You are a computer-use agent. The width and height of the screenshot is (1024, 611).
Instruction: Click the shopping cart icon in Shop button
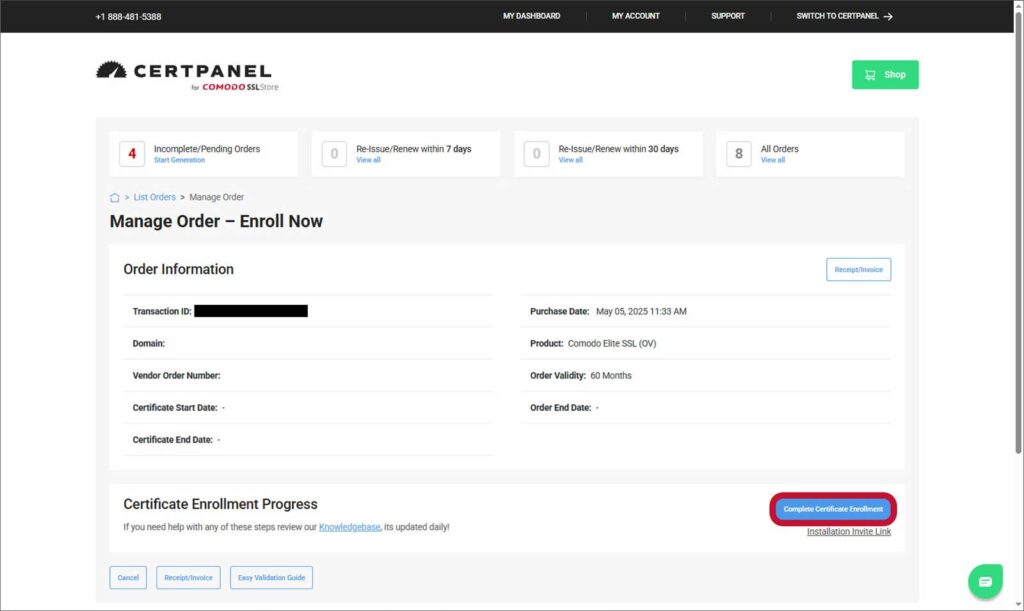pos(870,75)
